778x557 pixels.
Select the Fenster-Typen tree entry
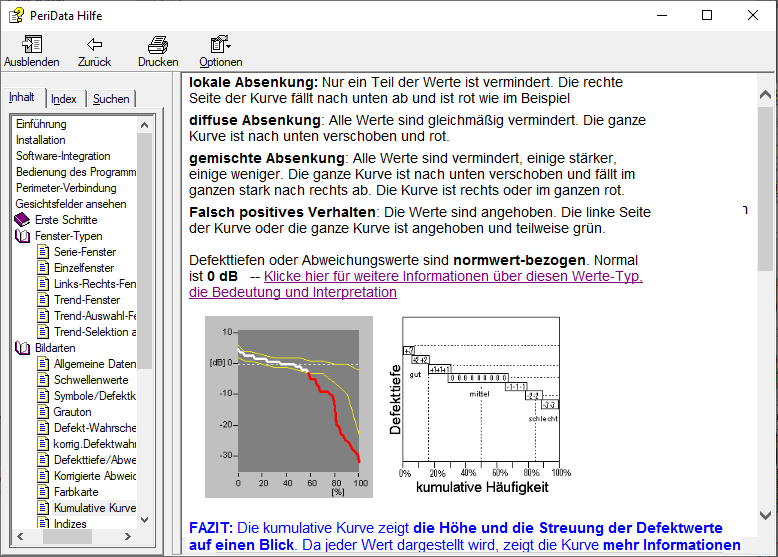point(68,236)
